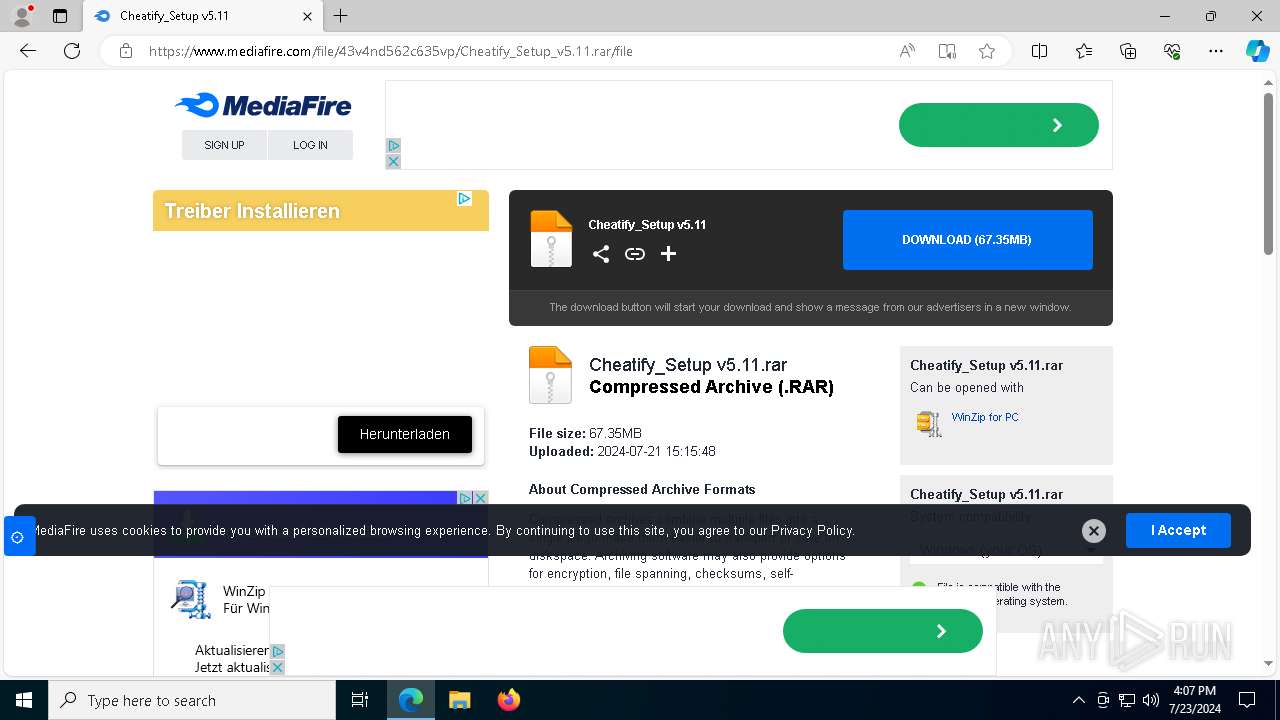Open the immersive reader icon
The width and height of the screenshot is (1280, 720).
[947, 51]
